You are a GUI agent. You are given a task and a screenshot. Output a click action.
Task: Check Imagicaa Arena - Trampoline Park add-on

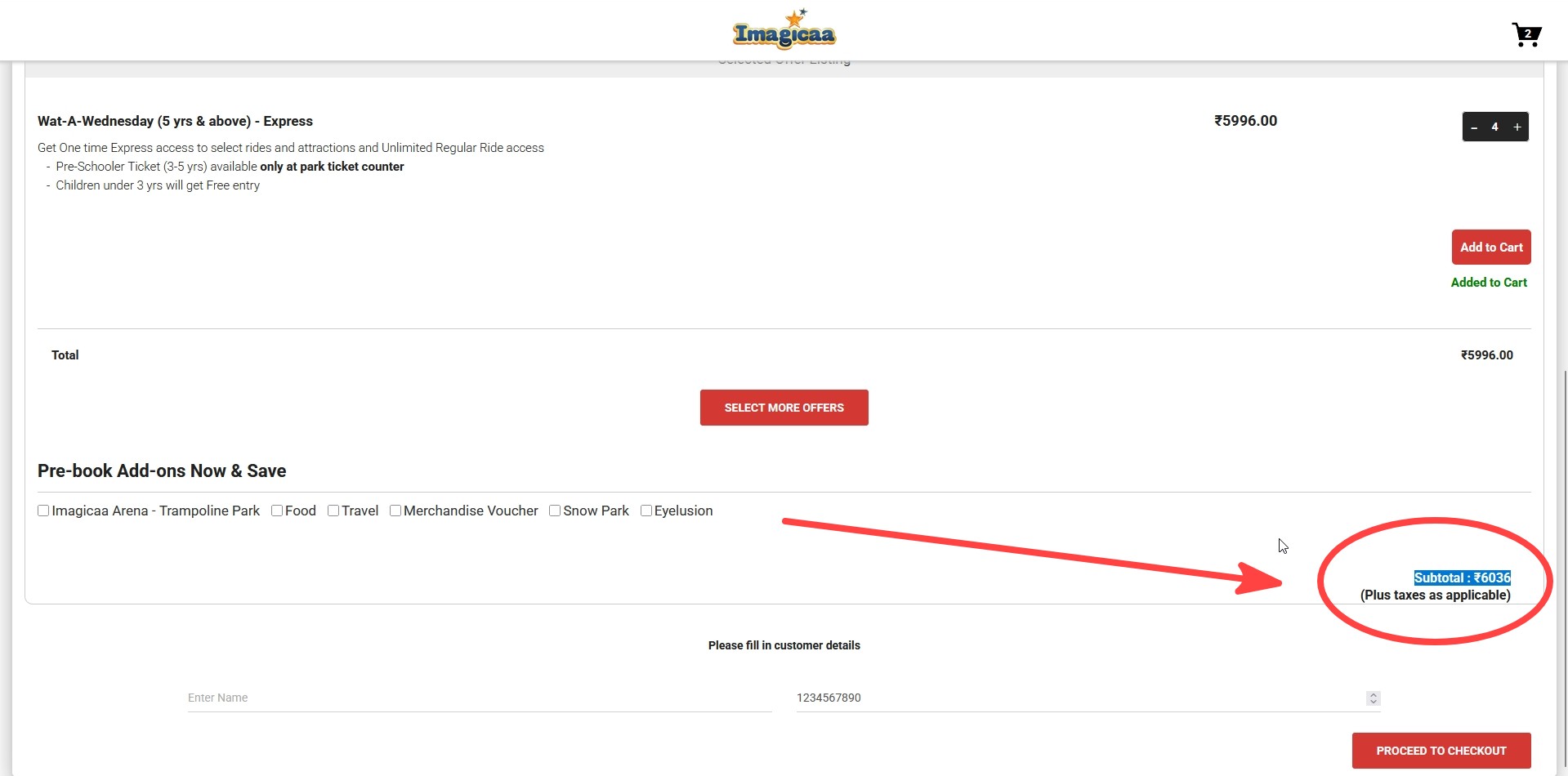pyautogui.click(x=43, y=511)
